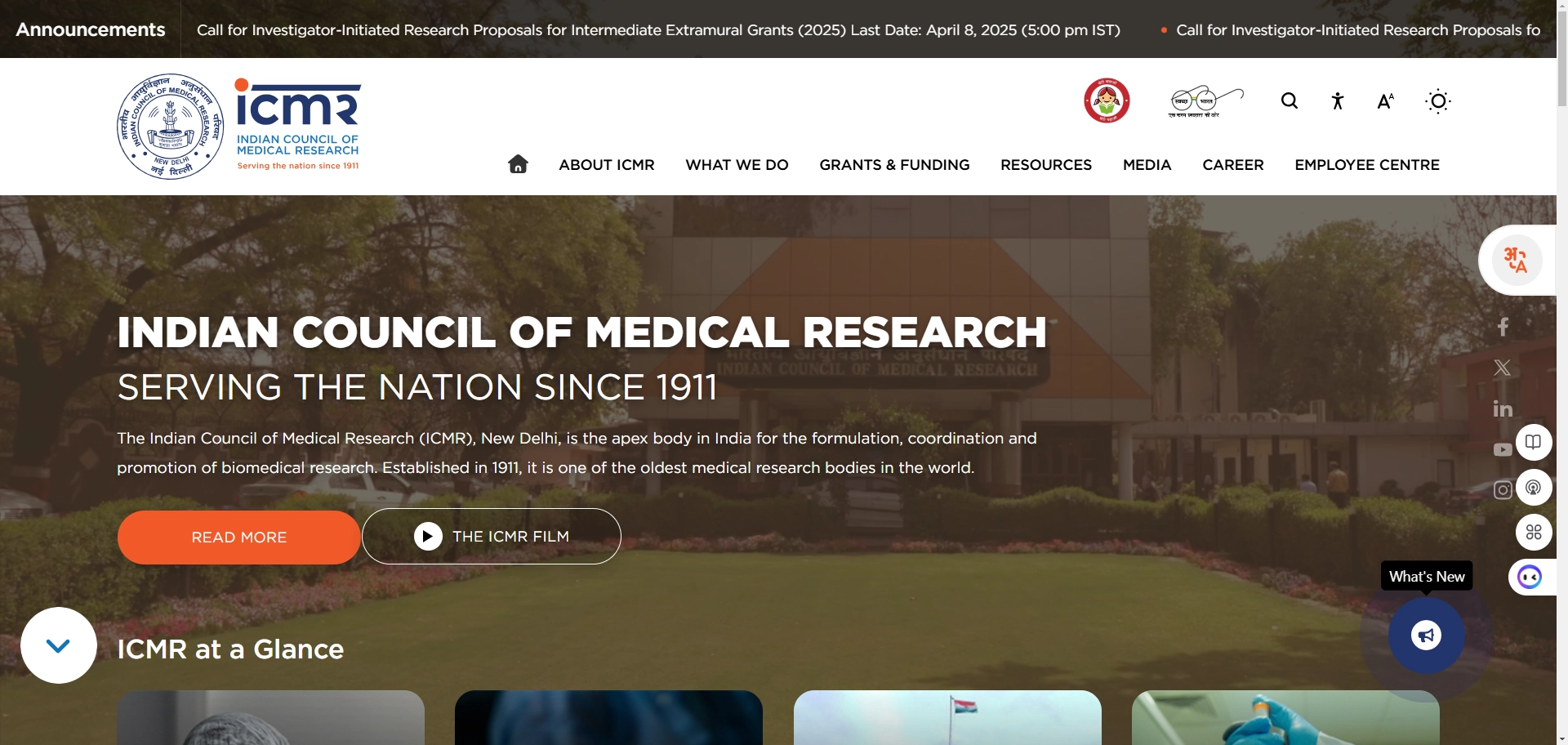
Task: Click the font size adjustment icon
Action: point(1385,100)
